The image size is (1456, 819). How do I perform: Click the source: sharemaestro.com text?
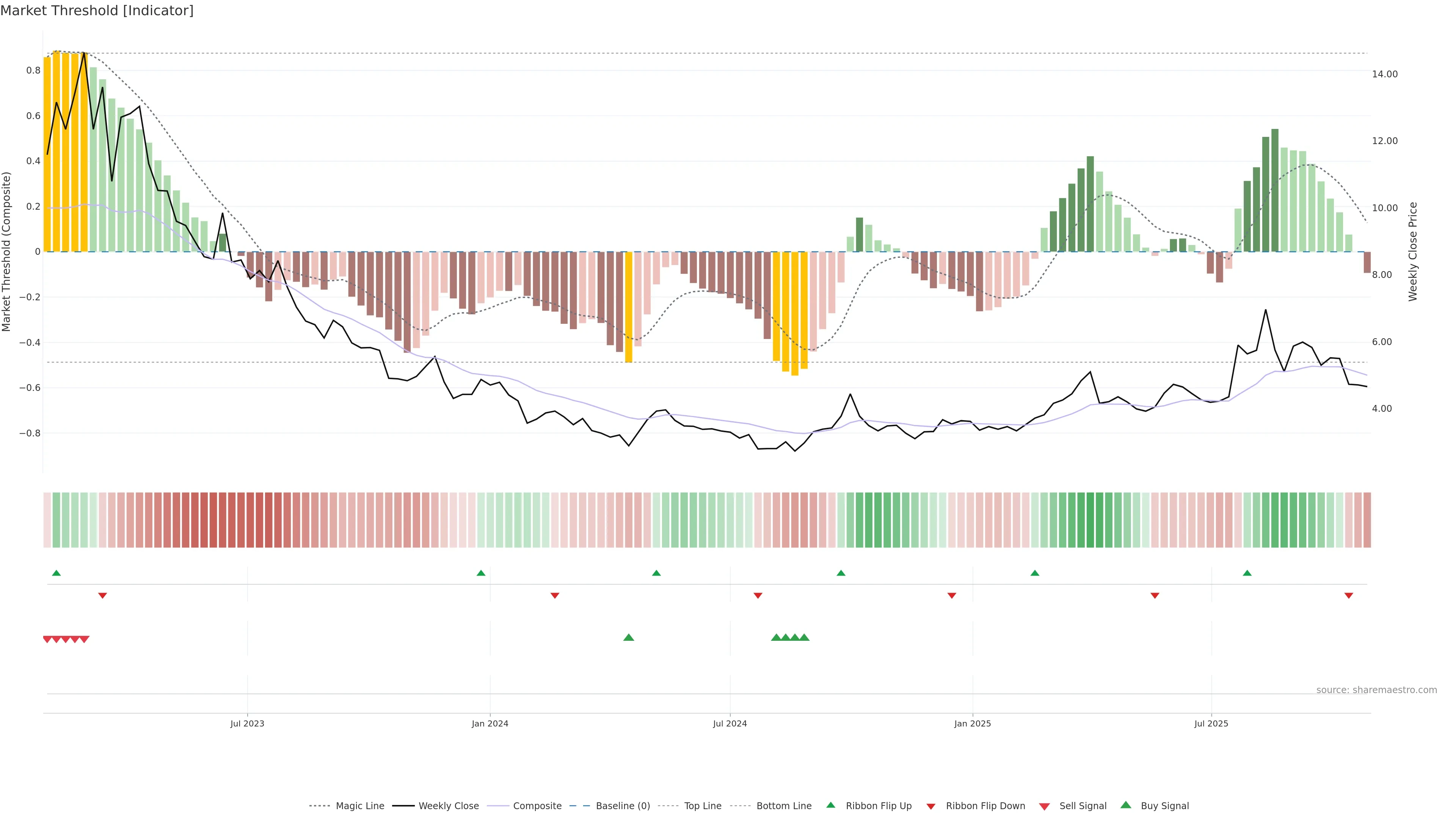coord(1376,690)
